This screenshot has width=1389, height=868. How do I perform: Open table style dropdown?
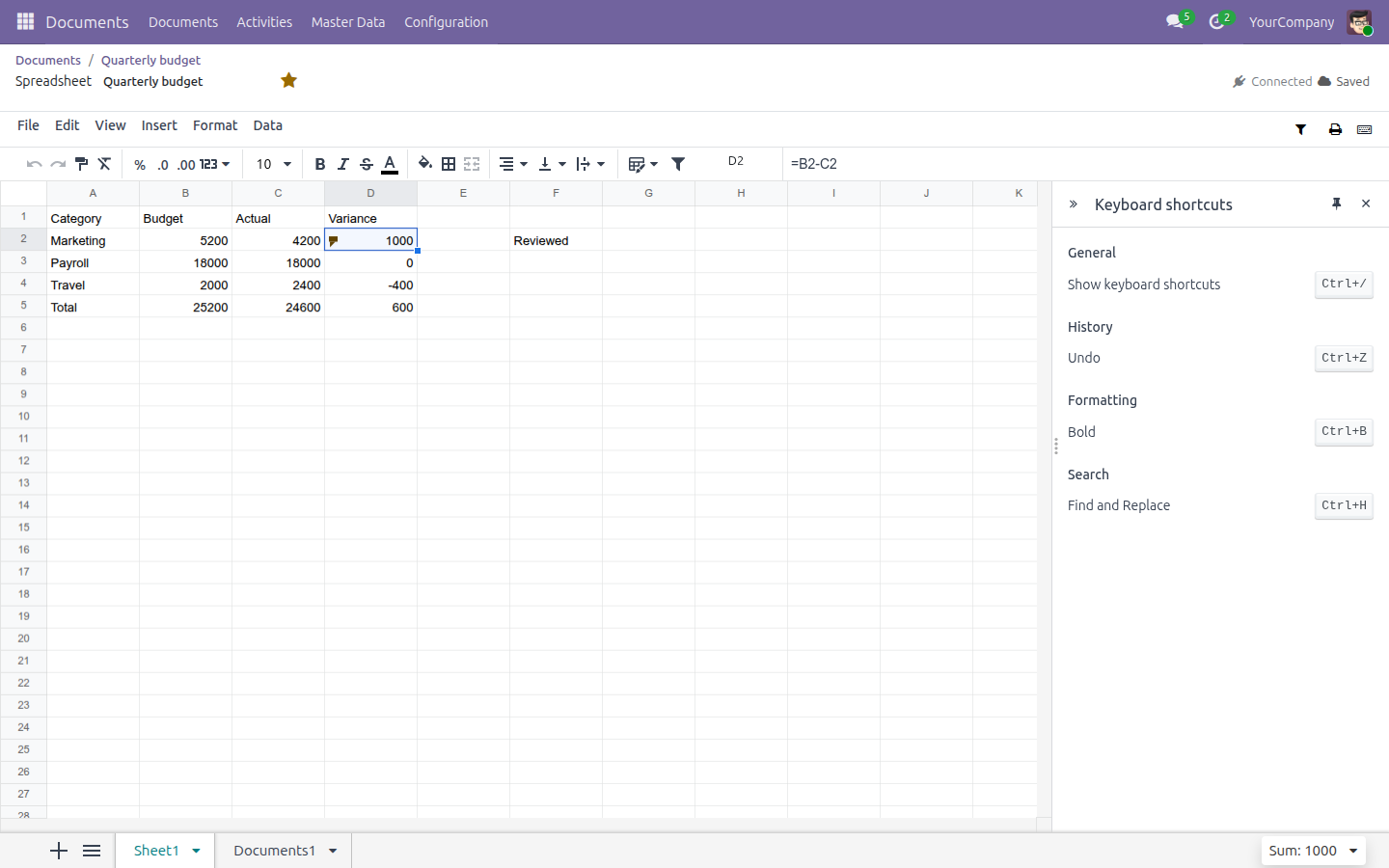pyautogui.click(x=642, y=164)
